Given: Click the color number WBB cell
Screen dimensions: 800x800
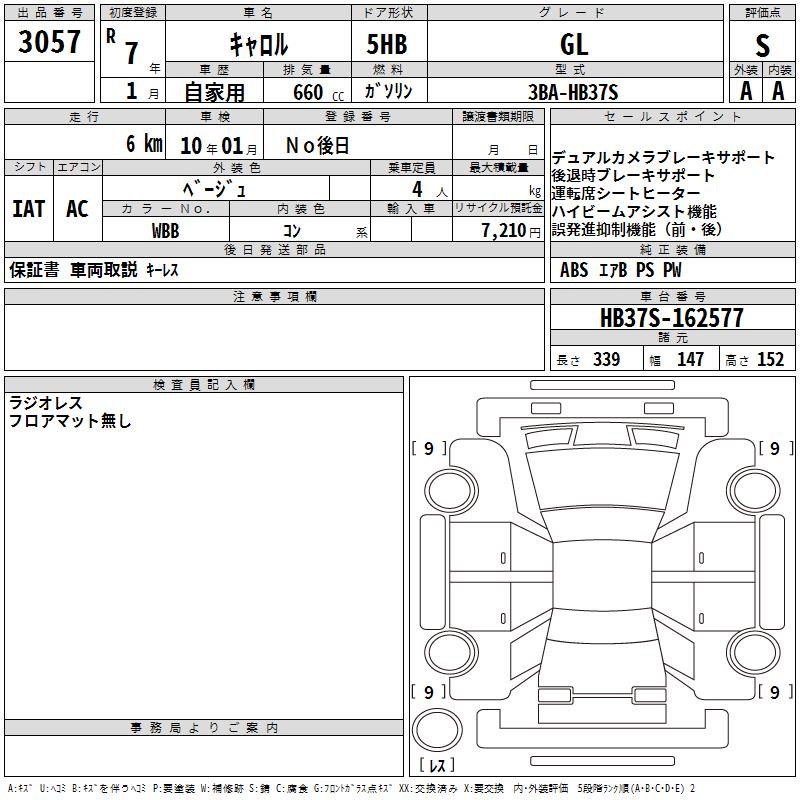Looking at the screenshot, I should pos(166,230).
